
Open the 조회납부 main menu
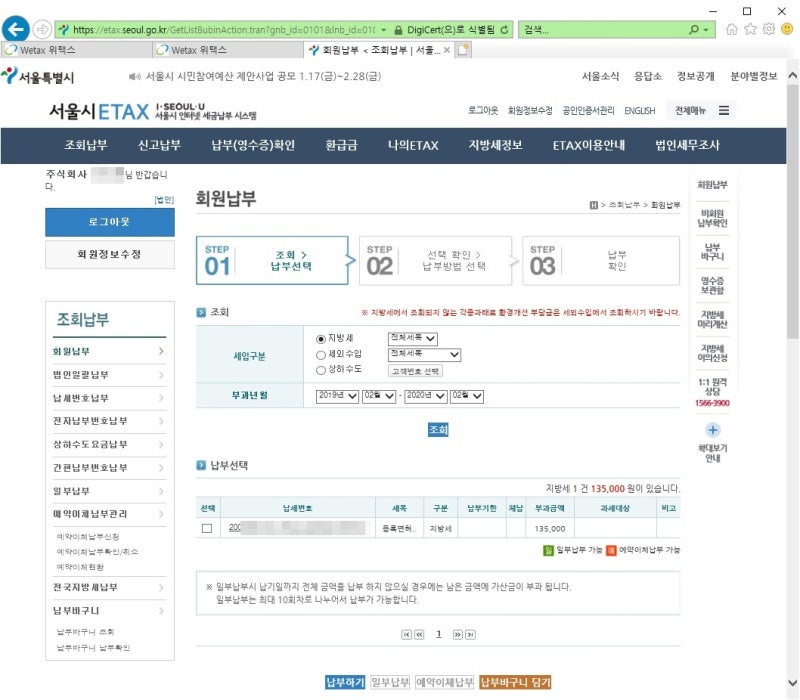point(86,145)
